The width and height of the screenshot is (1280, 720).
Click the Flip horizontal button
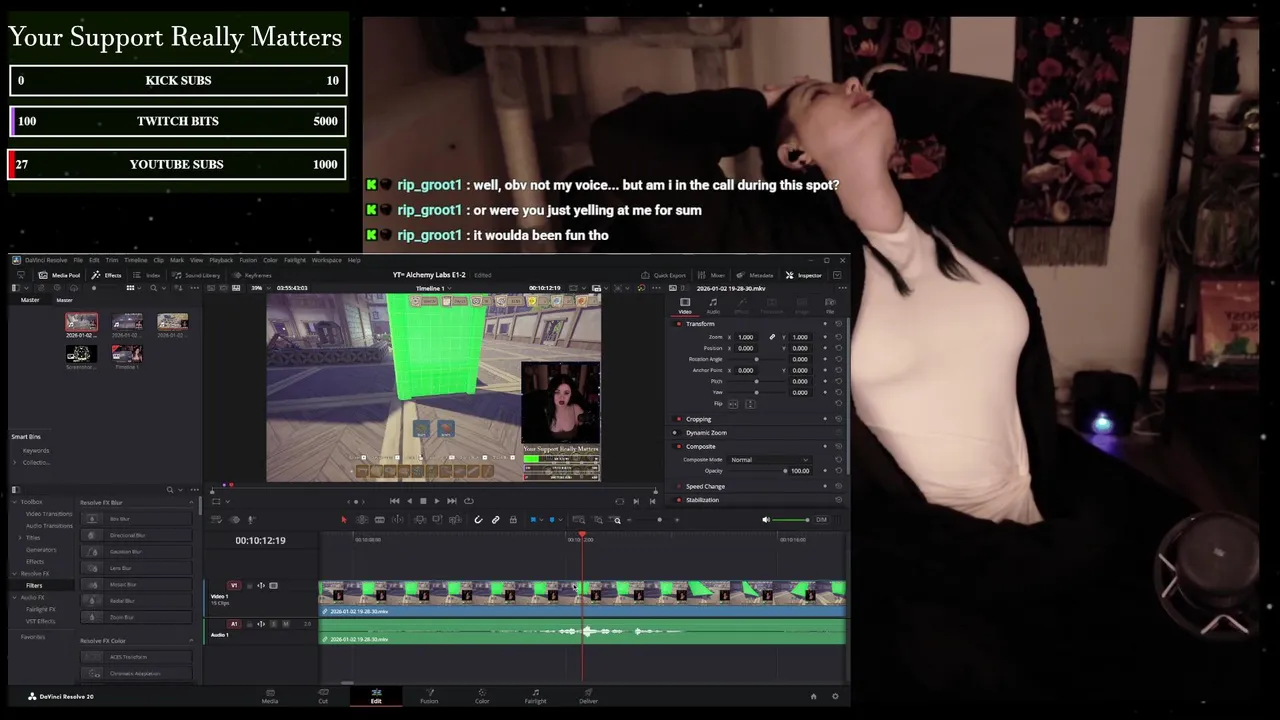[x=733, y=404]
